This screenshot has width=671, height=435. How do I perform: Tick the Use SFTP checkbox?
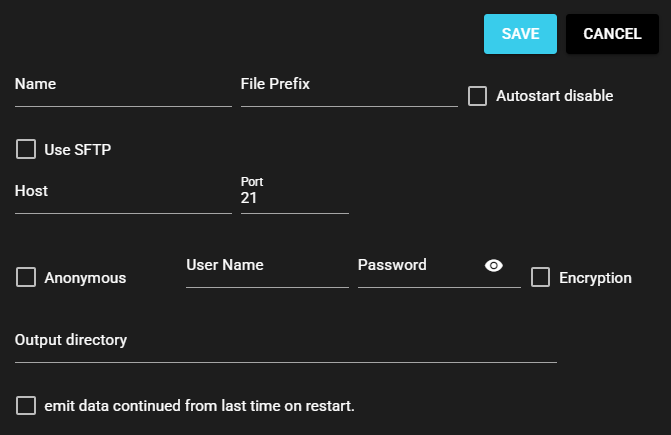[x=26, y=150]
